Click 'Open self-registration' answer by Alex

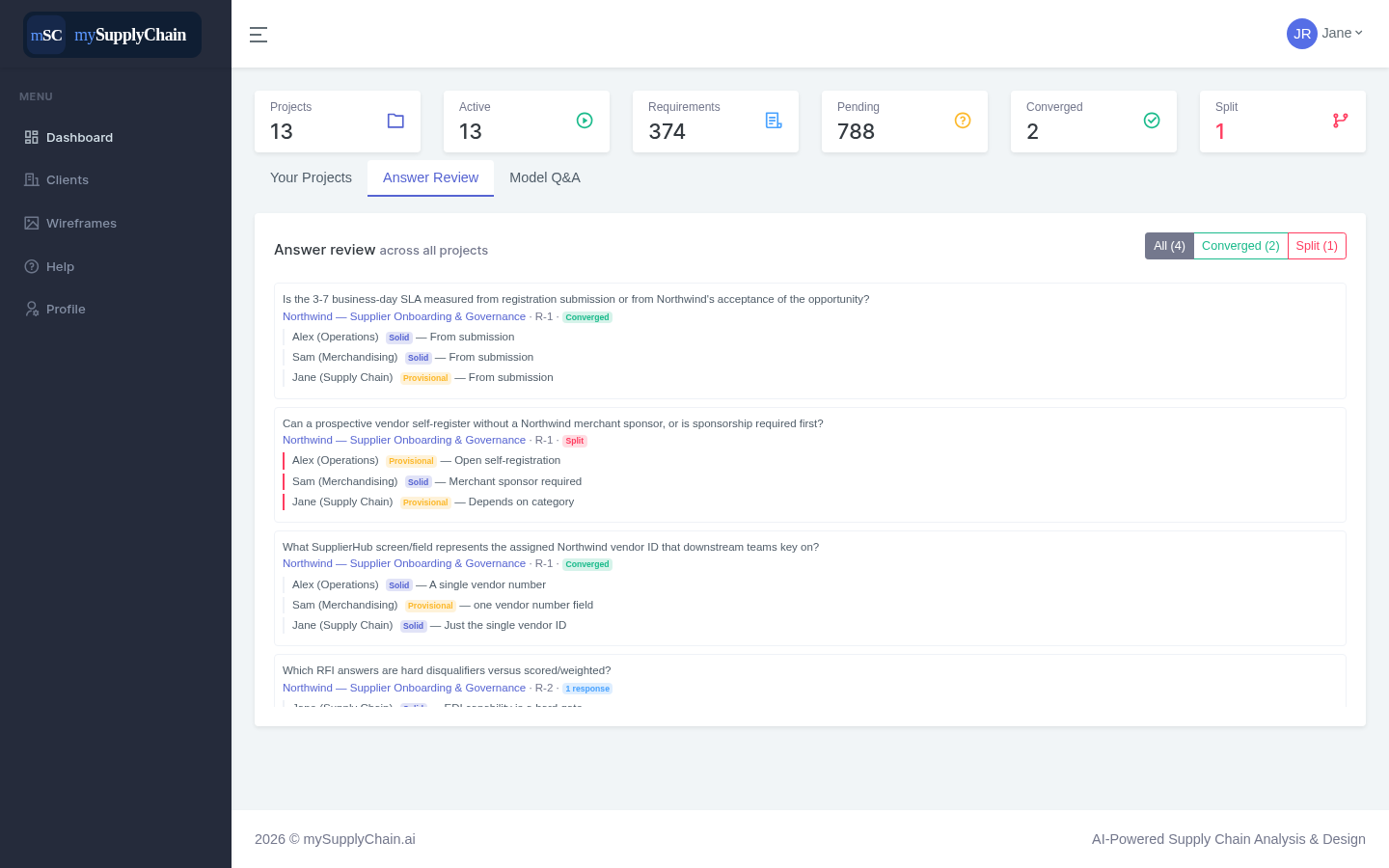coord(507,460)
